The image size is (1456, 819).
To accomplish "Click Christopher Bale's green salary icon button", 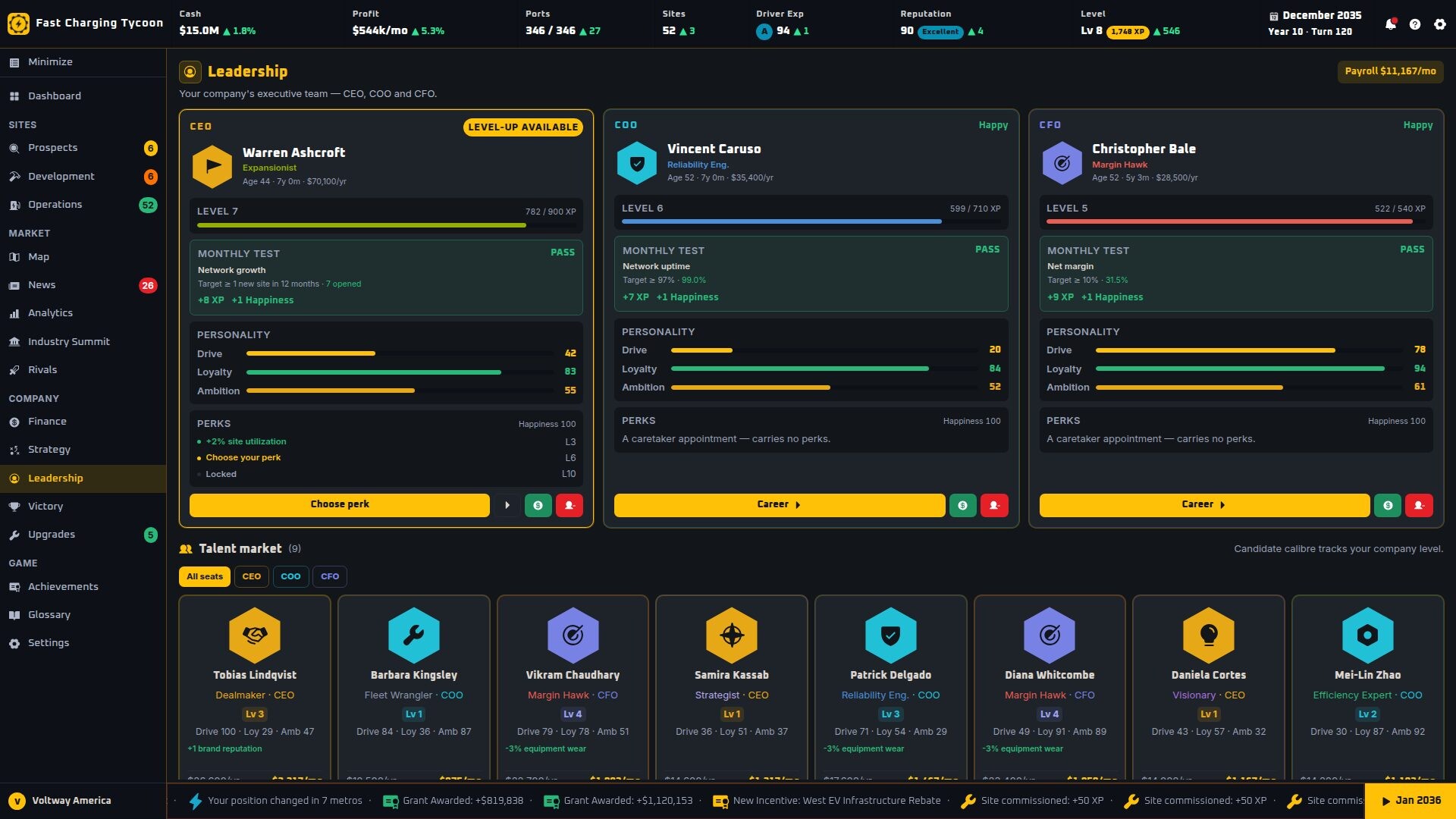I will (x=1388, y=505).
